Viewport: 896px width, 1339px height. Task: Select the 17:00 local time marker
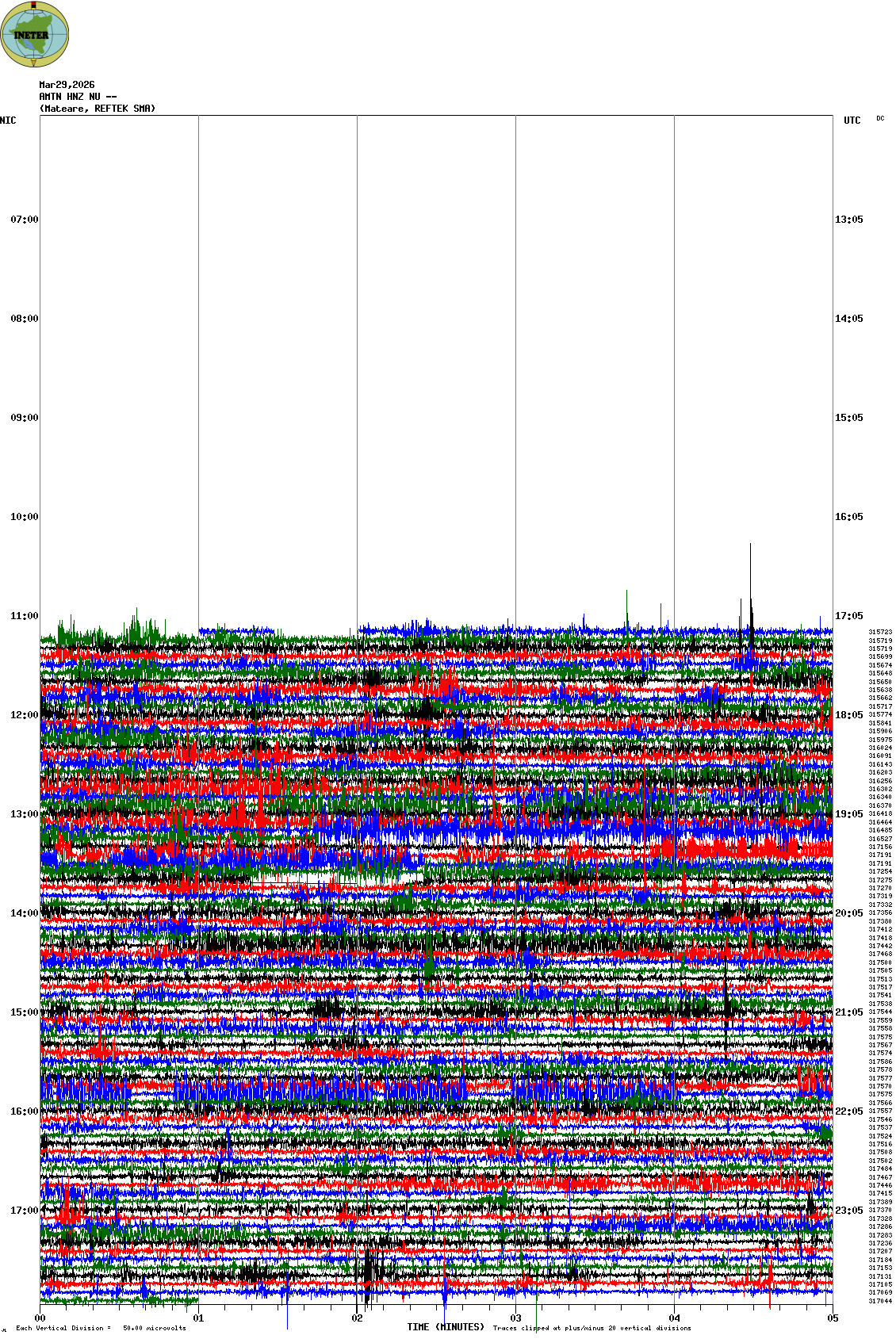(24, 1211)
